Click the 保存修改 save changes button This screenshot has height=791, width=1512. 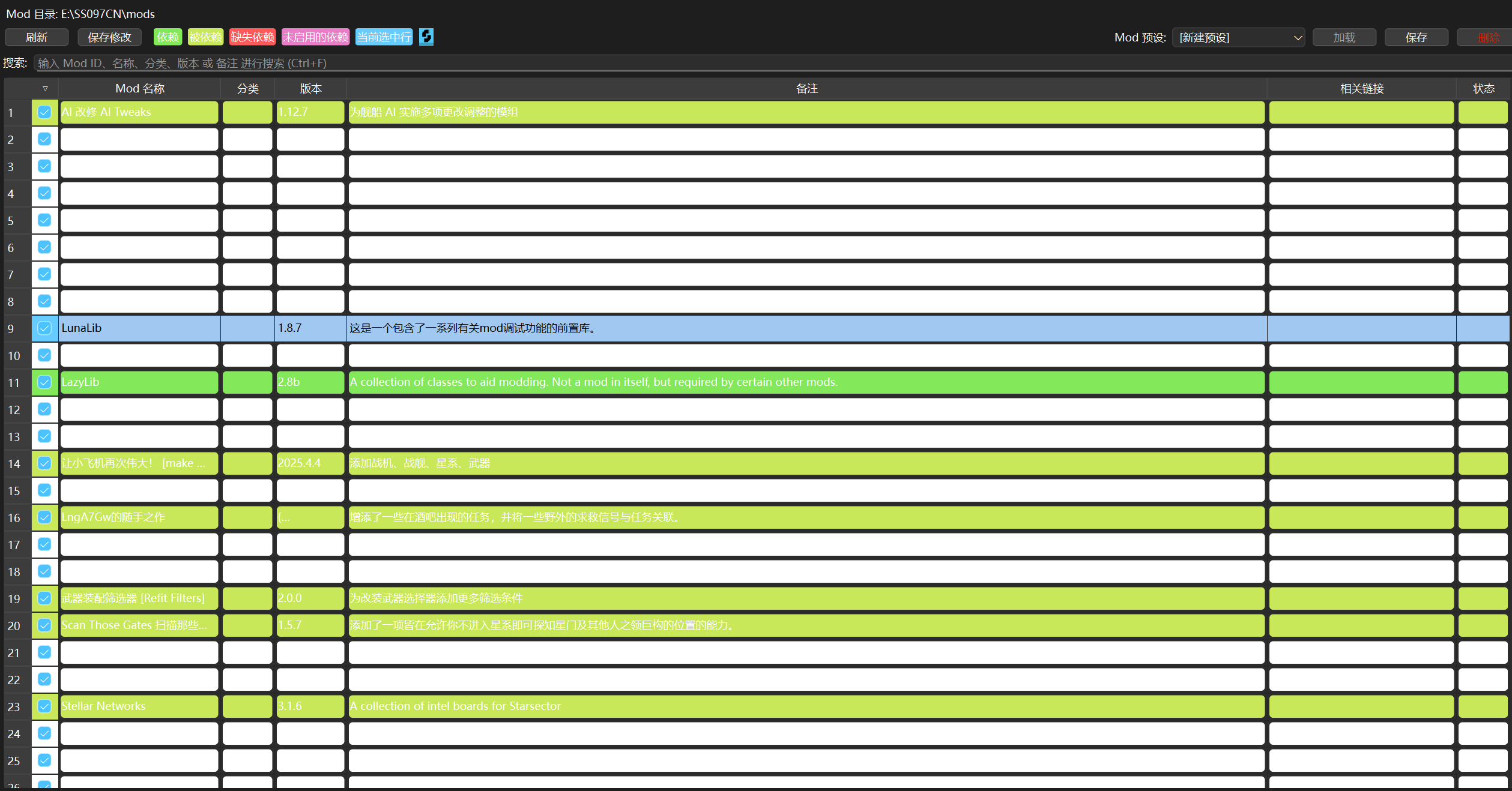(109, 37)
